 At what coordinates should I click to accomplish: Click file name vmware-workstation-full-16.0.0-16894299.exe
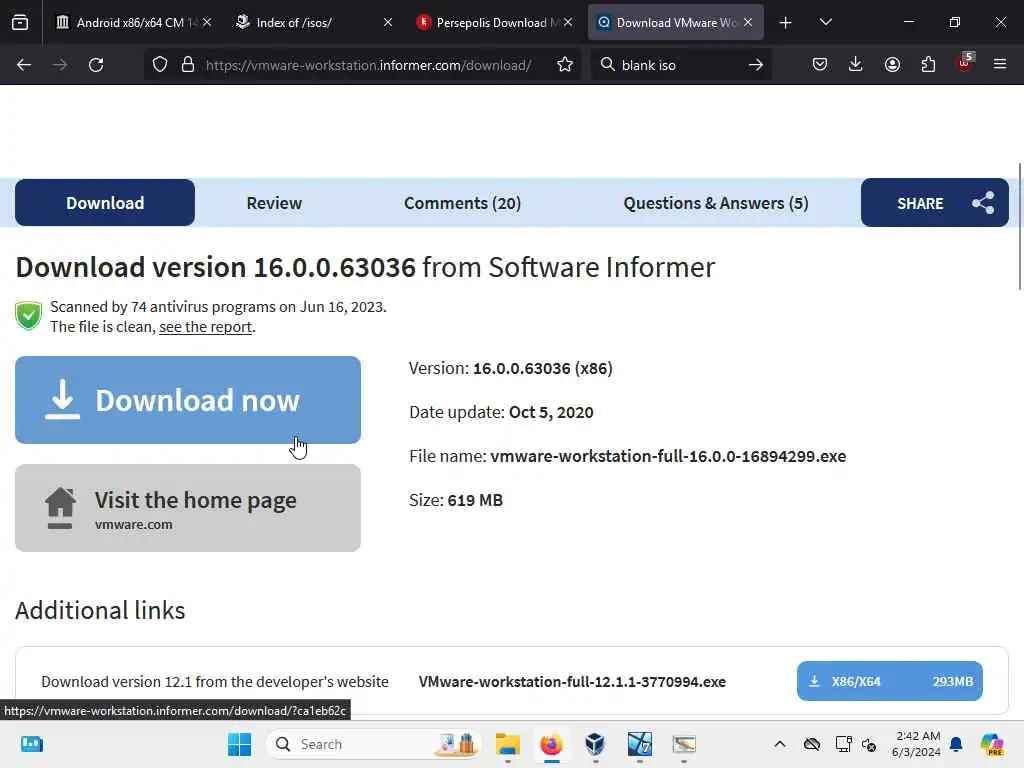tap(668, 456)
